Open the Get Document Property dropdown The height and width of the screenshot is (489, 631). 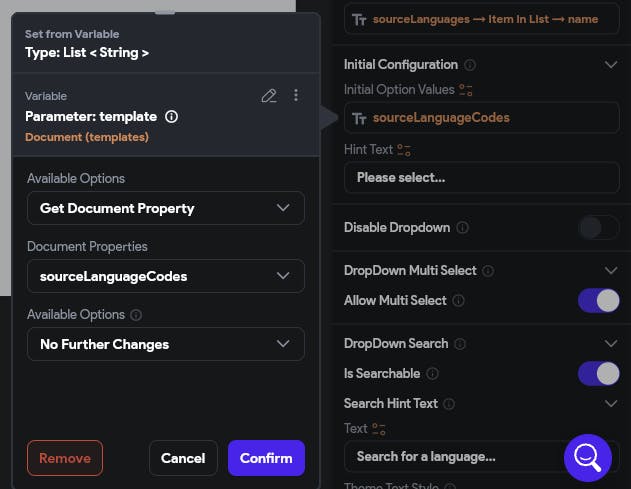pos(166,208)
